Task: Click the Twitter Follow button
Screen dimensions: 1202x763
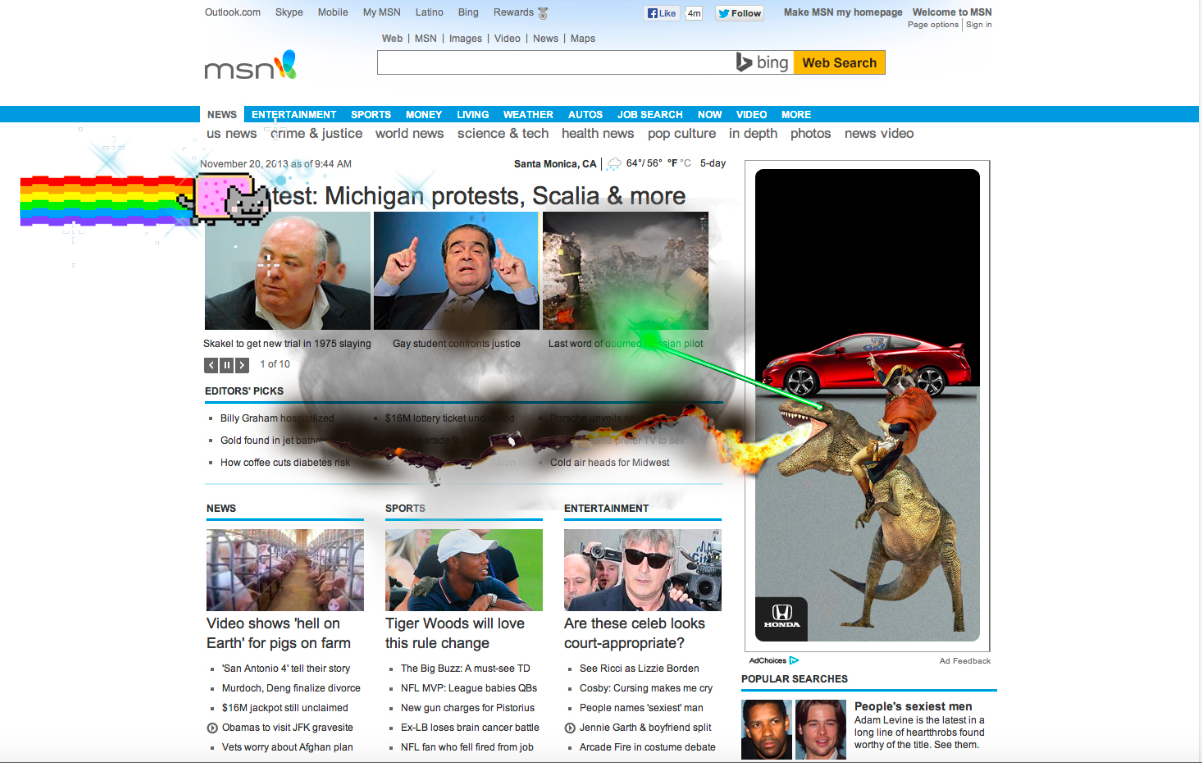Action: (739, 13)
